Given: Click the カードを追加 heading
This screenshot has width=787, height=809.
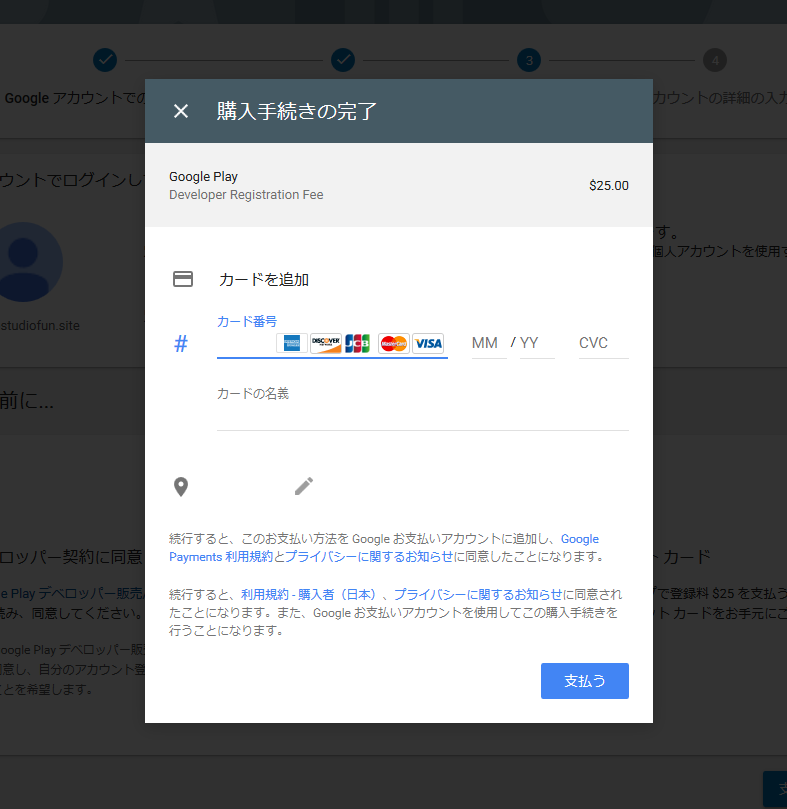Looking at the screenshot, I should (x=264, y=280).
